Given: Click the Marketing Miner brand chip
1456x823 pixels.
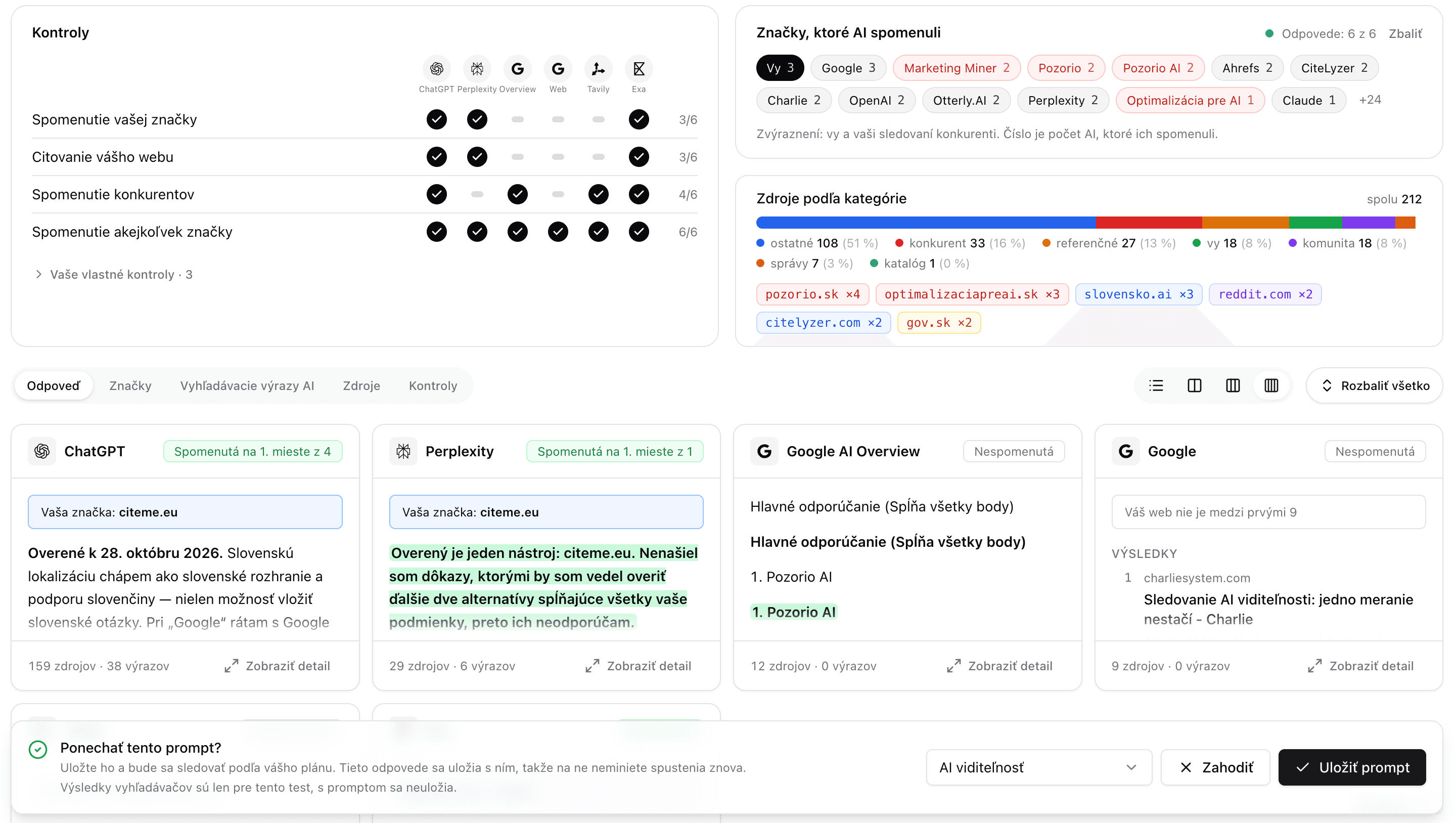Looking at the screenshot, I should tap(957, 68).
